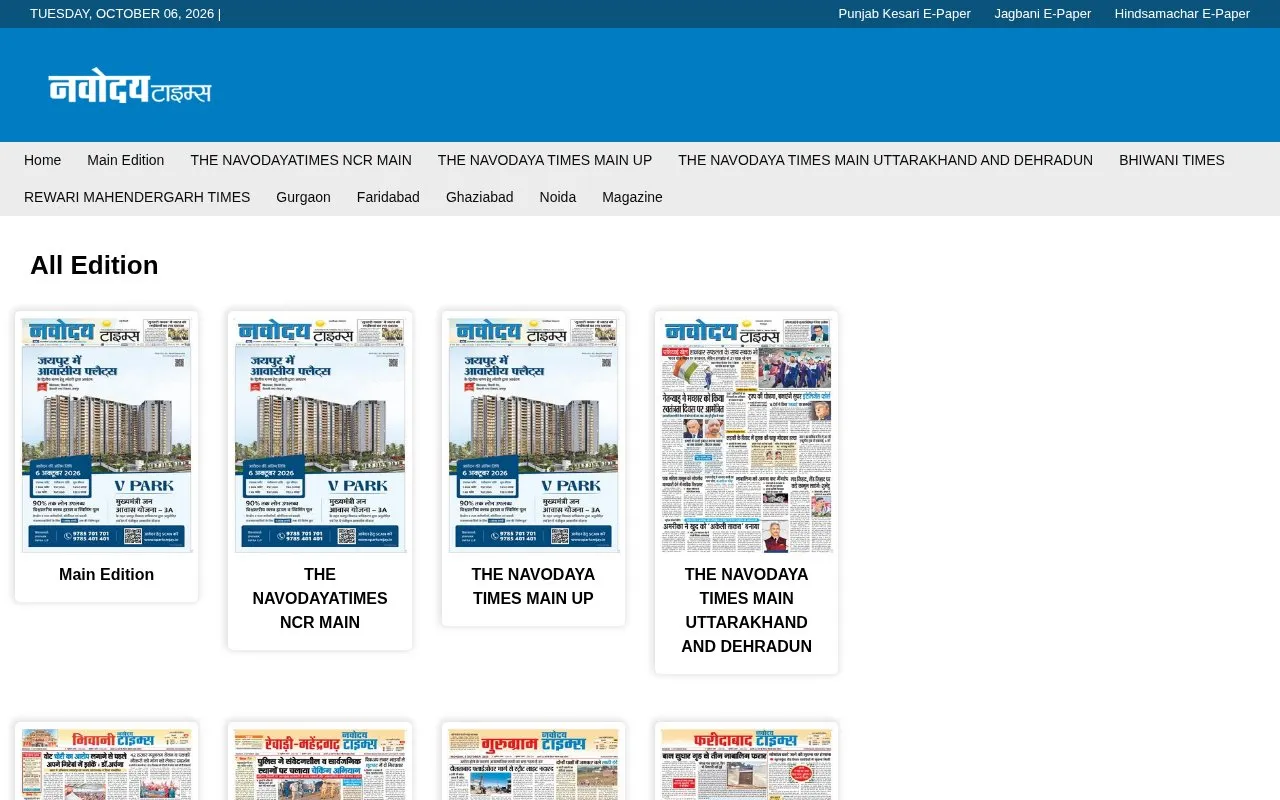Open Noida edition from navigation
1280x800 pixels.
pyautogui.click(x=557, y=197)
